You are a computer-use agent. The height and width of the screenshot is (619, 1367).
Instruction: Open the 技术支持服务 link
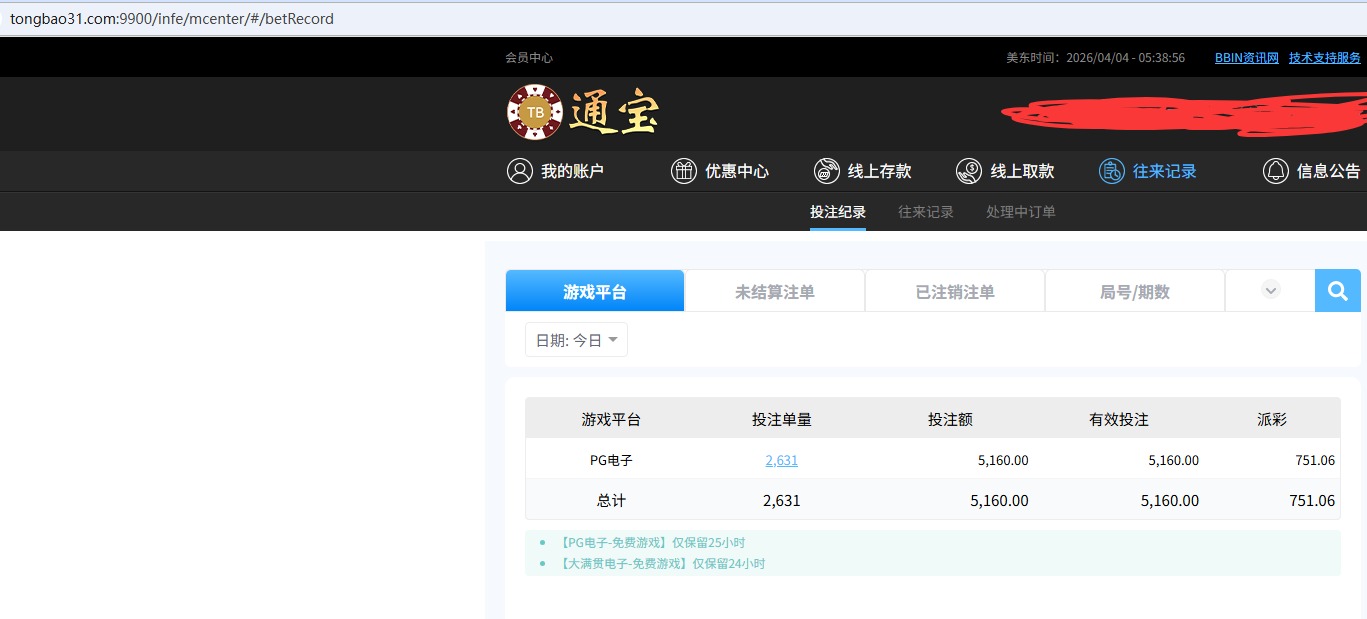(1324, 58)
